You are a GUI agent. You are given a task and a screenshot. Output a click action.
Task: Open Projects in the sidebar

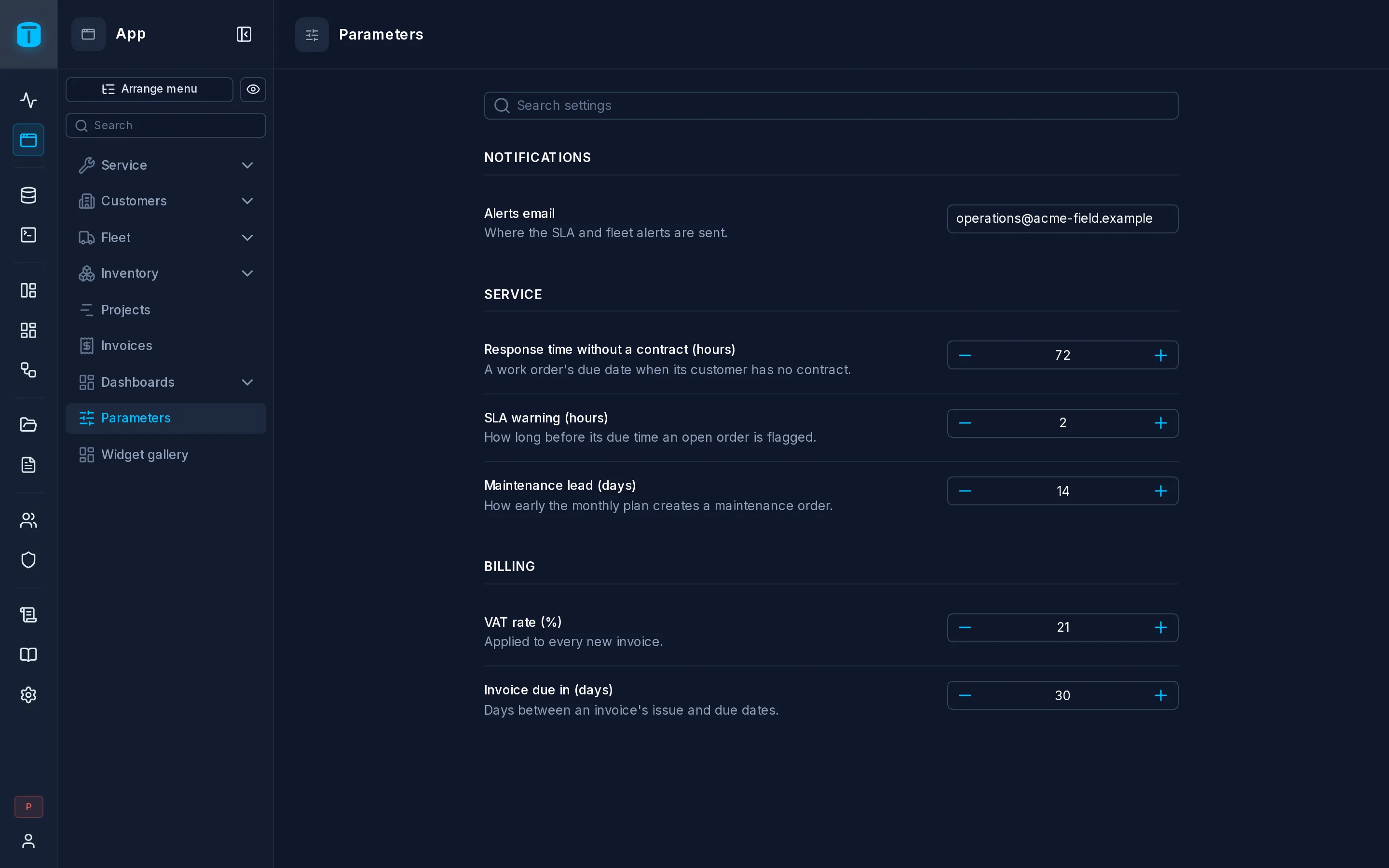pos(166,310)
